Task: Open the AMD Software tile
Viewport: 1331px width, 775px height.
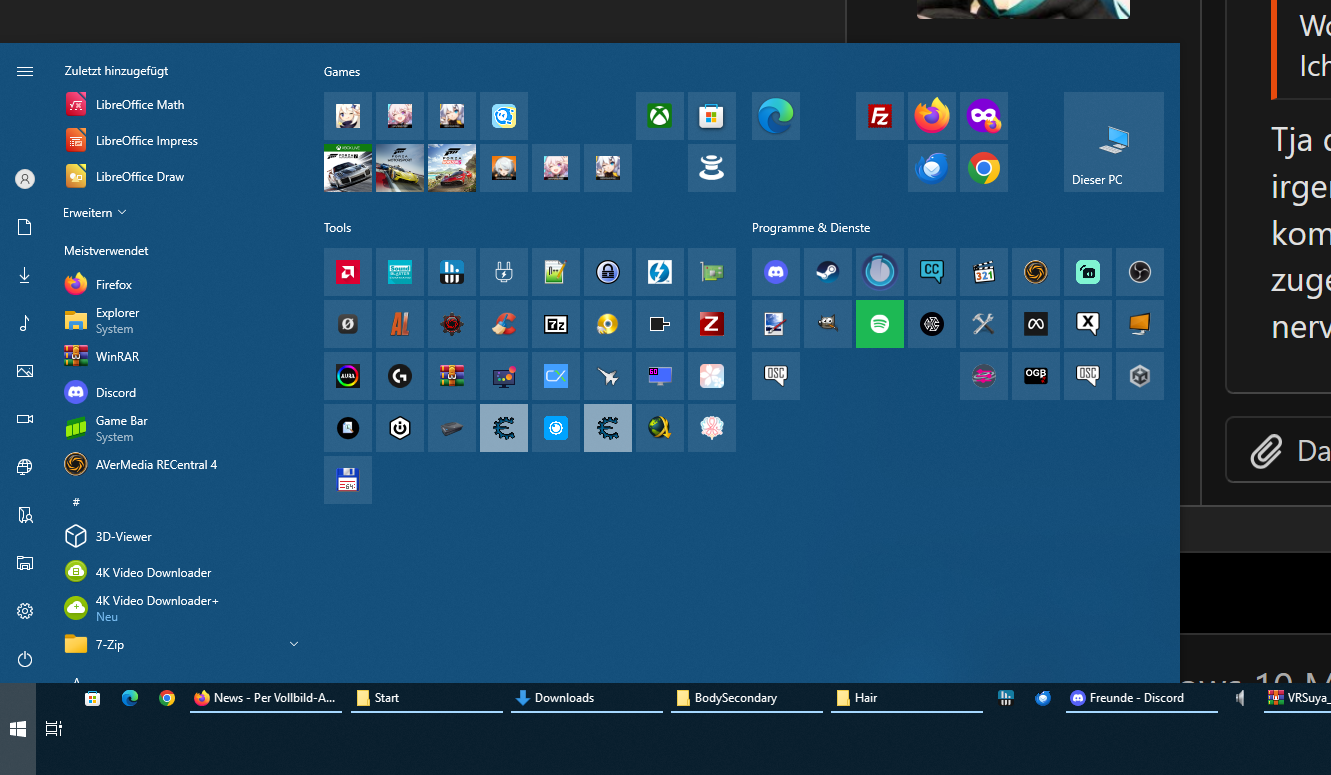Action: coord(348,272)
